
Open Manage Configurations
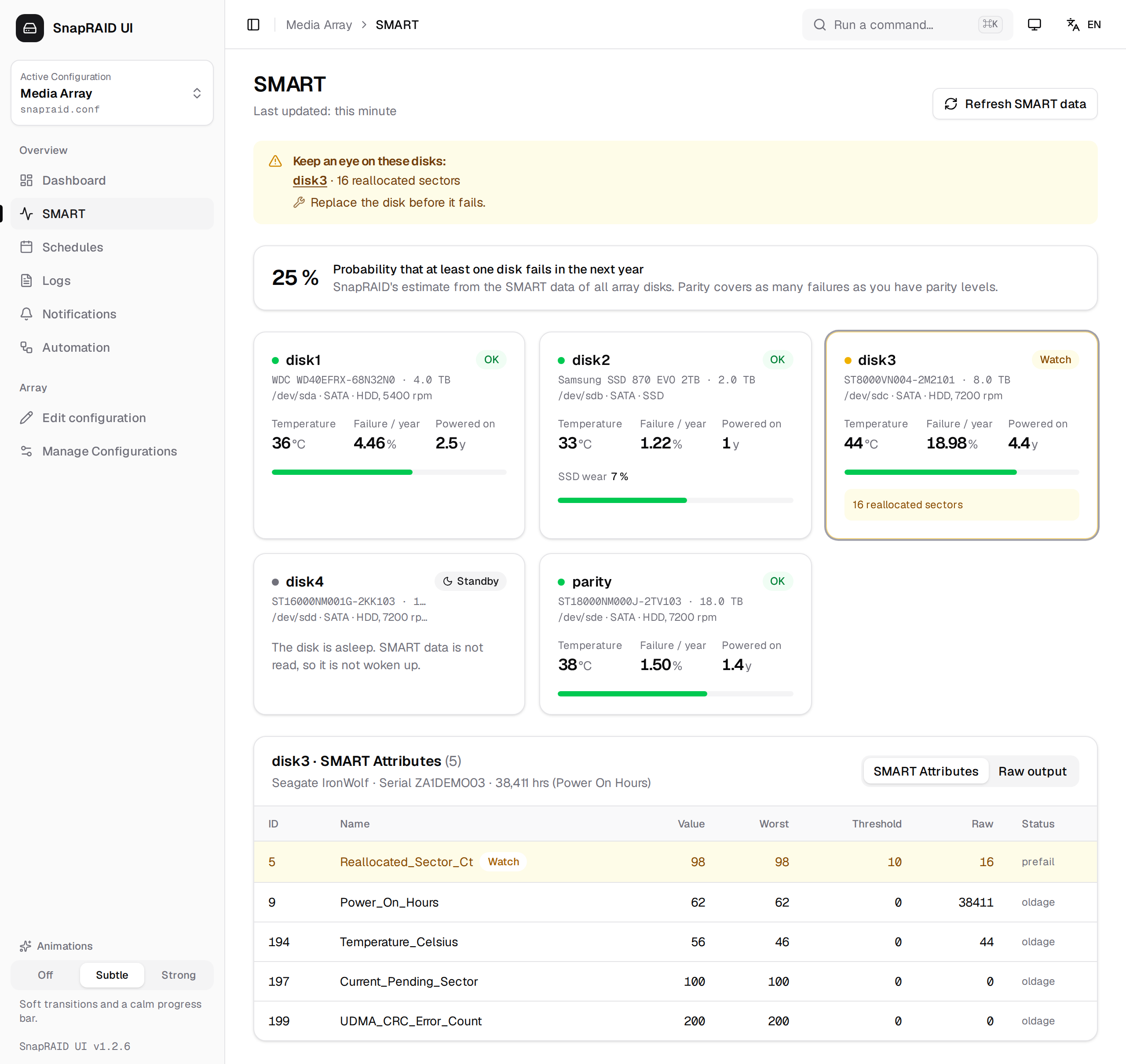(x=112, y=452)
